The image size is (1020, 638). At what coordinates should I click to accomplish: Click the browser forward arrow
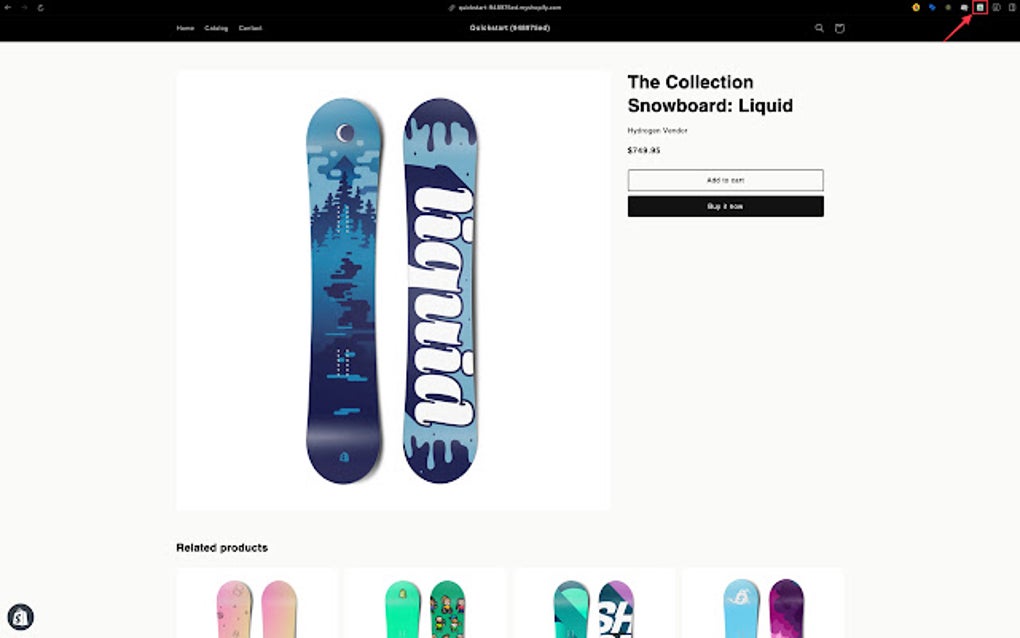tap(24, 7)
